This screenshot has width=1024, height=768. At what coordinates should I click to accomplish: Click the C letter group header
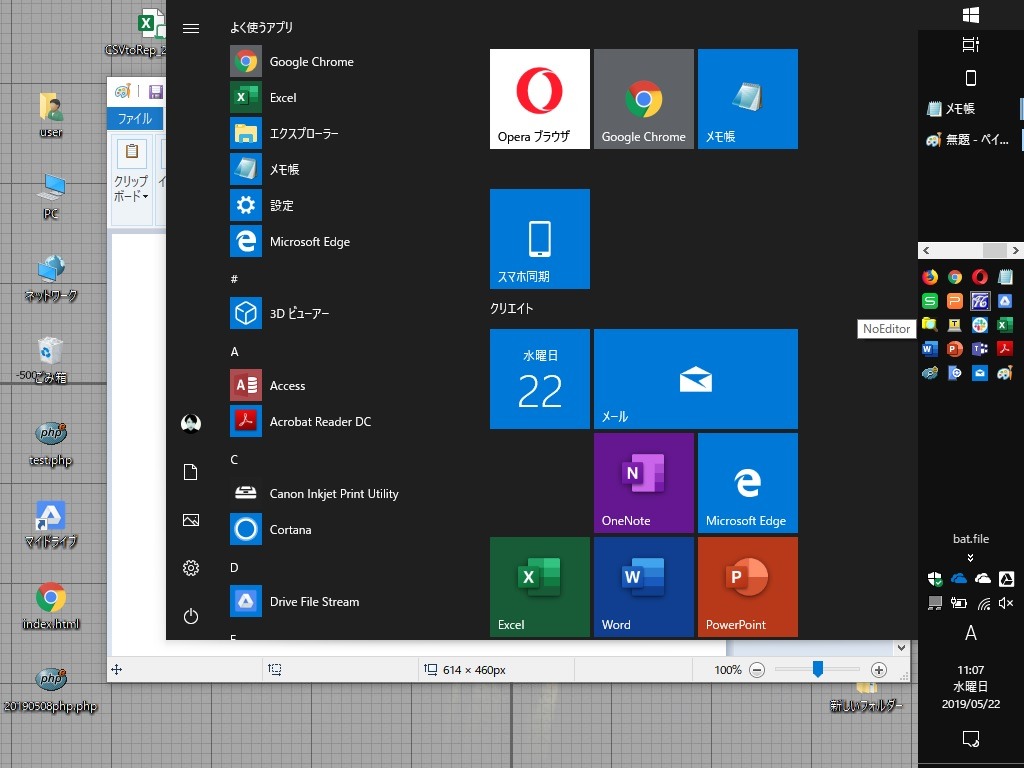[x=234, y=460]
